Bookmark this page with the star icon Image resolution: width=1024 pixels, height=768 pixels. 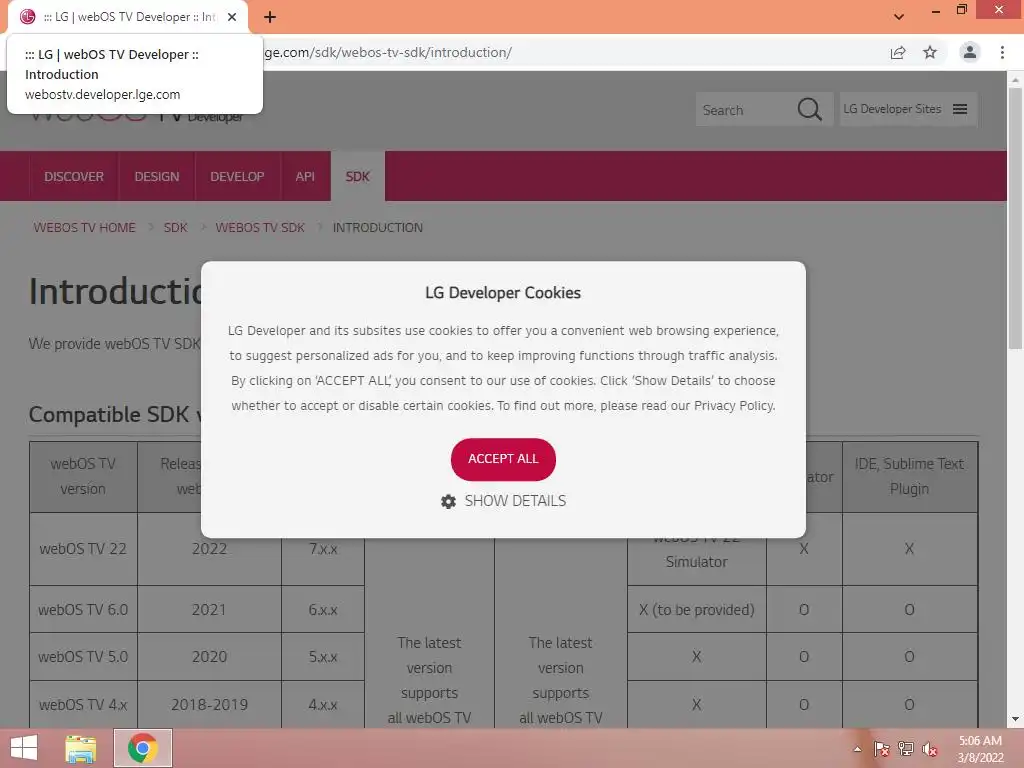coord(930,52)
